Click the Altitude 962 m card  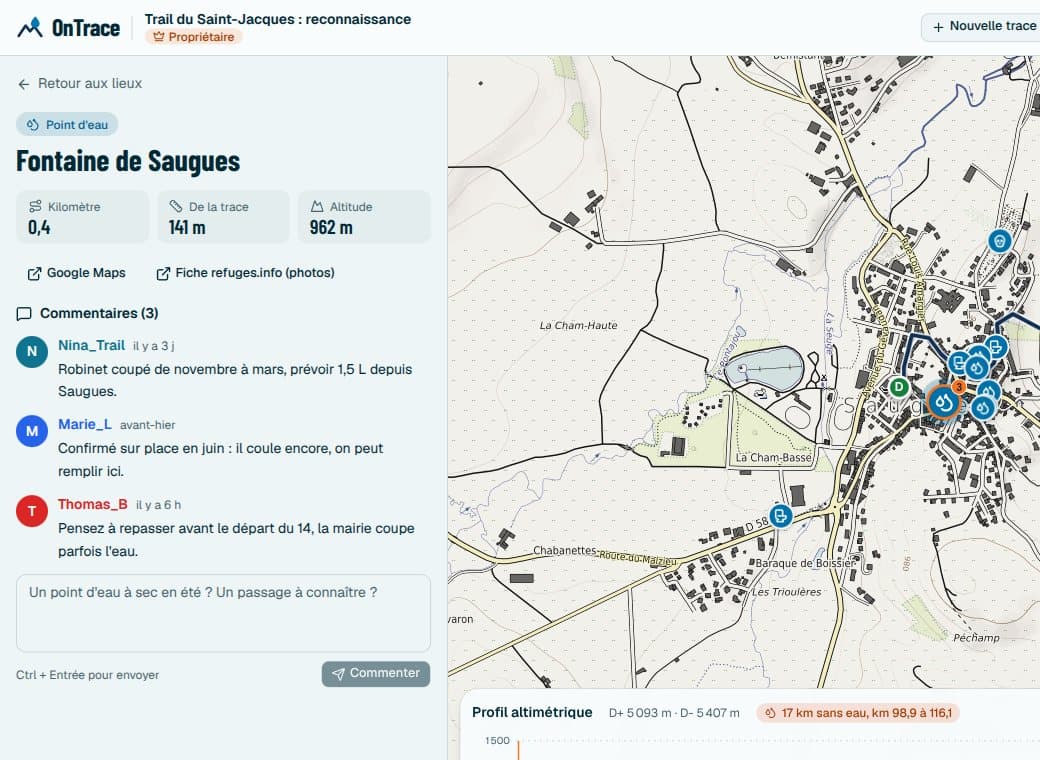tap(364, 217)
